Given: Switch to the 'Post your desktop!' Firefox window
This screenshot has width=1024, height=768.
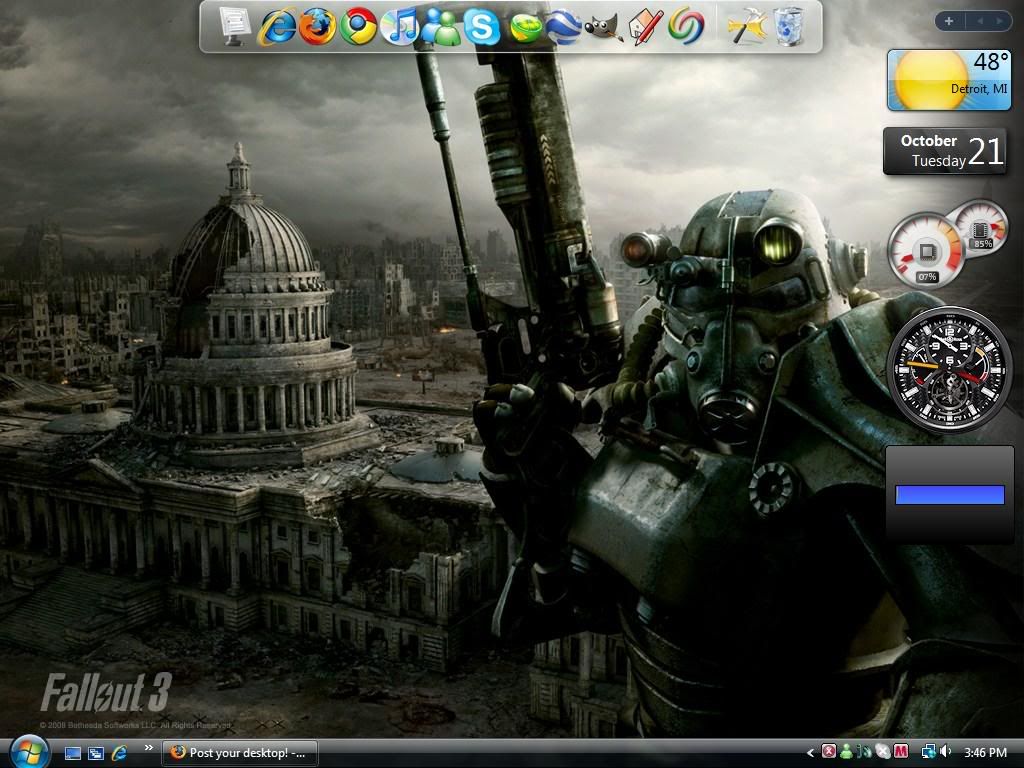Looking at the screenshot, I should 240,753.
